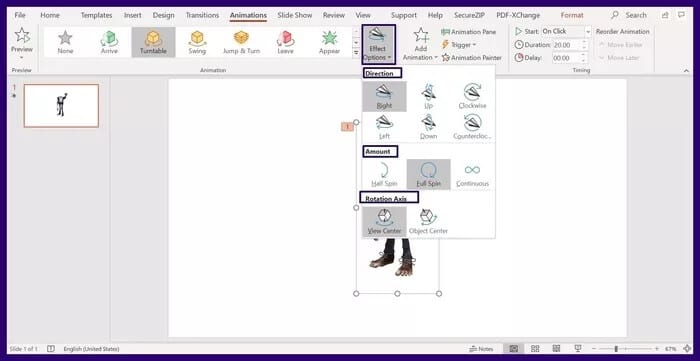Select View Center rotation axis

click(384, 221)
